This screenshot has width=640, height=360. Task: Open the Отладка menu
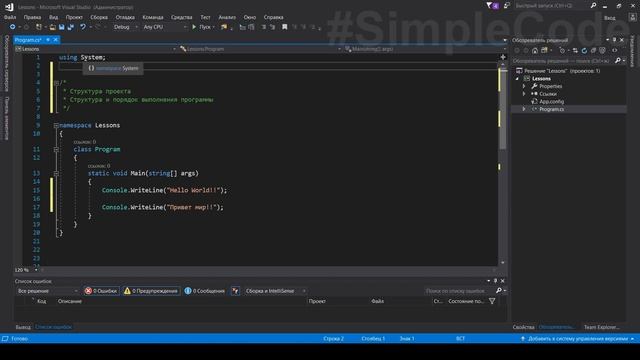coord(125,17)
